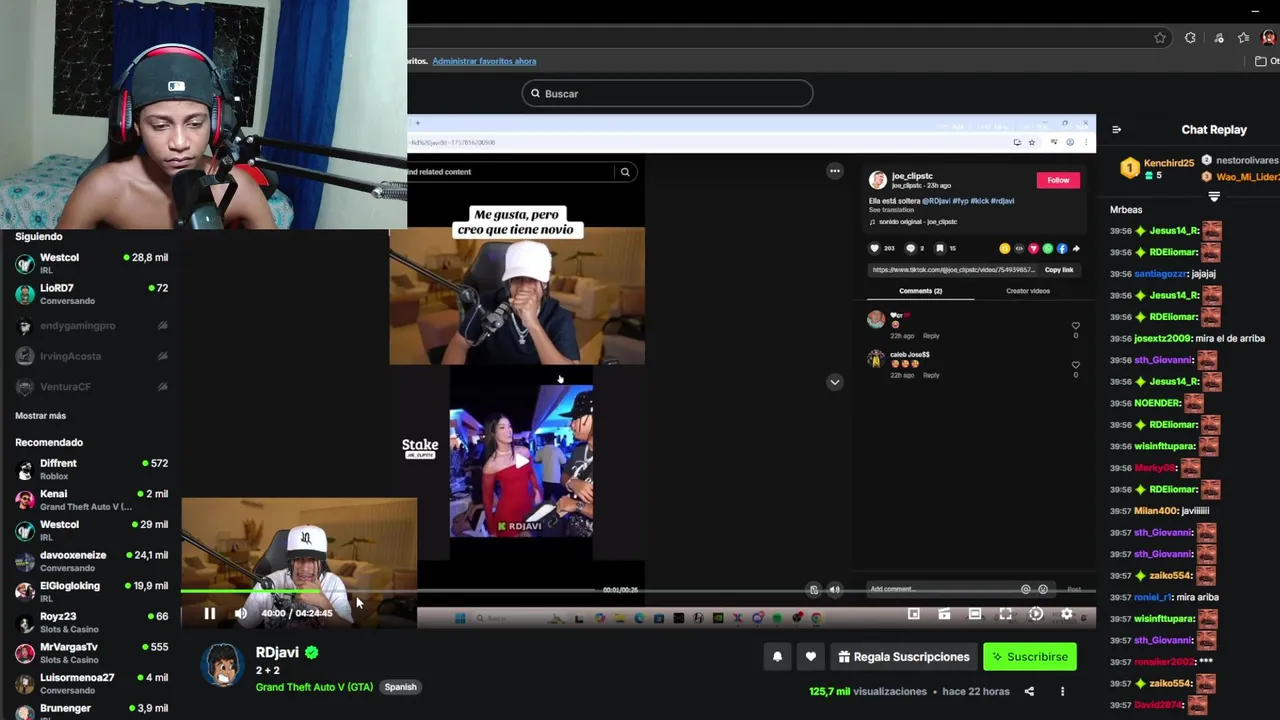1280x720 pixels.
Task: Bookmark this page with the star icon
Action: point(1160,38)
